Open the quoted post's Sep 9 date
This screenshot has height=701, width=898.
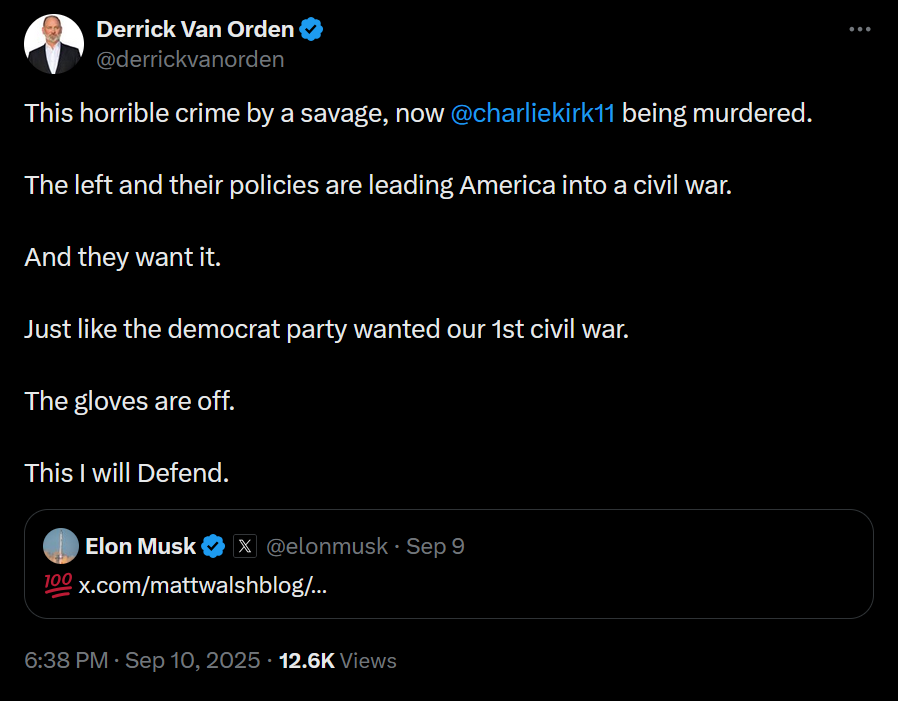[435, 546]
